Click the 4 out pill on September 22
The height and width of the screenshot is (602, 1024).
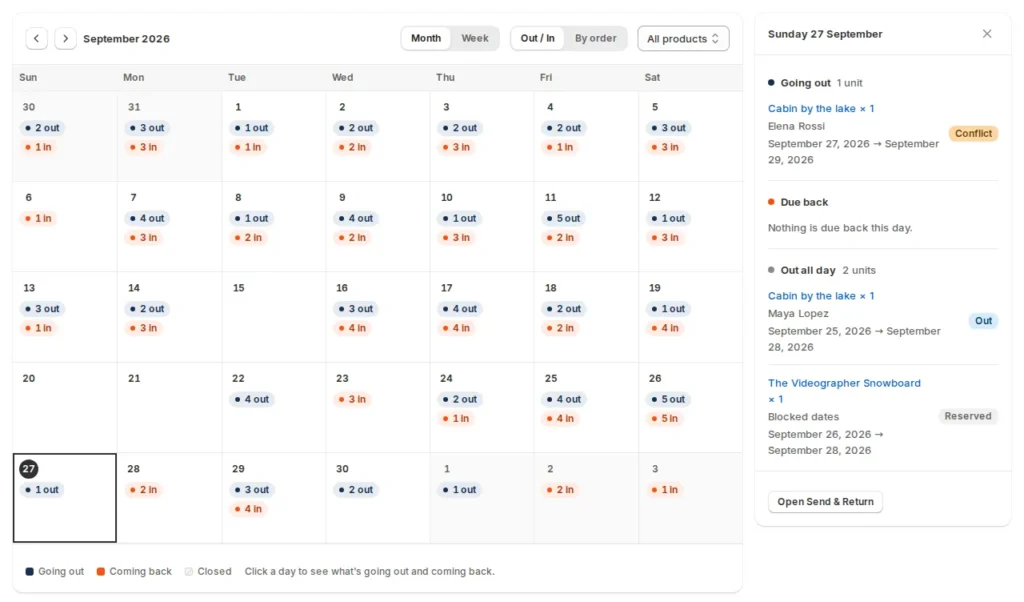[x=252, y=399]
